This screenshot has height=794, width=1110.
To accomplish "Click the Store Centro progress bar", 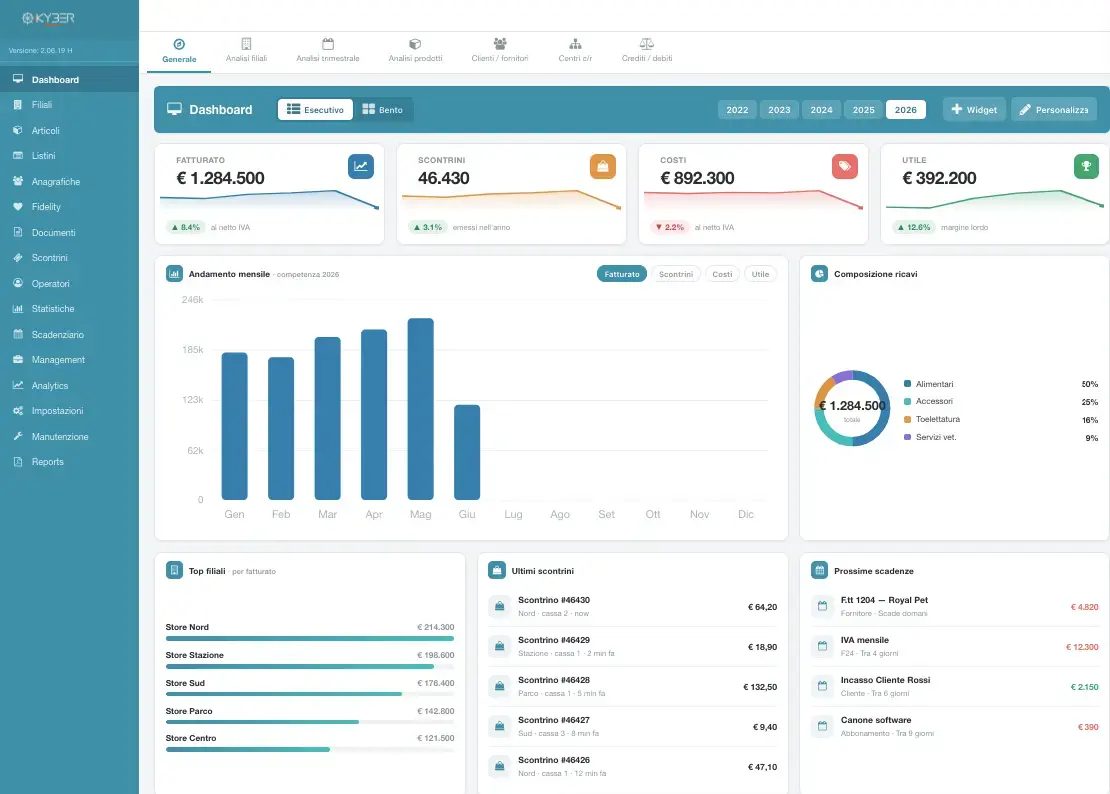I will point(310,749).
